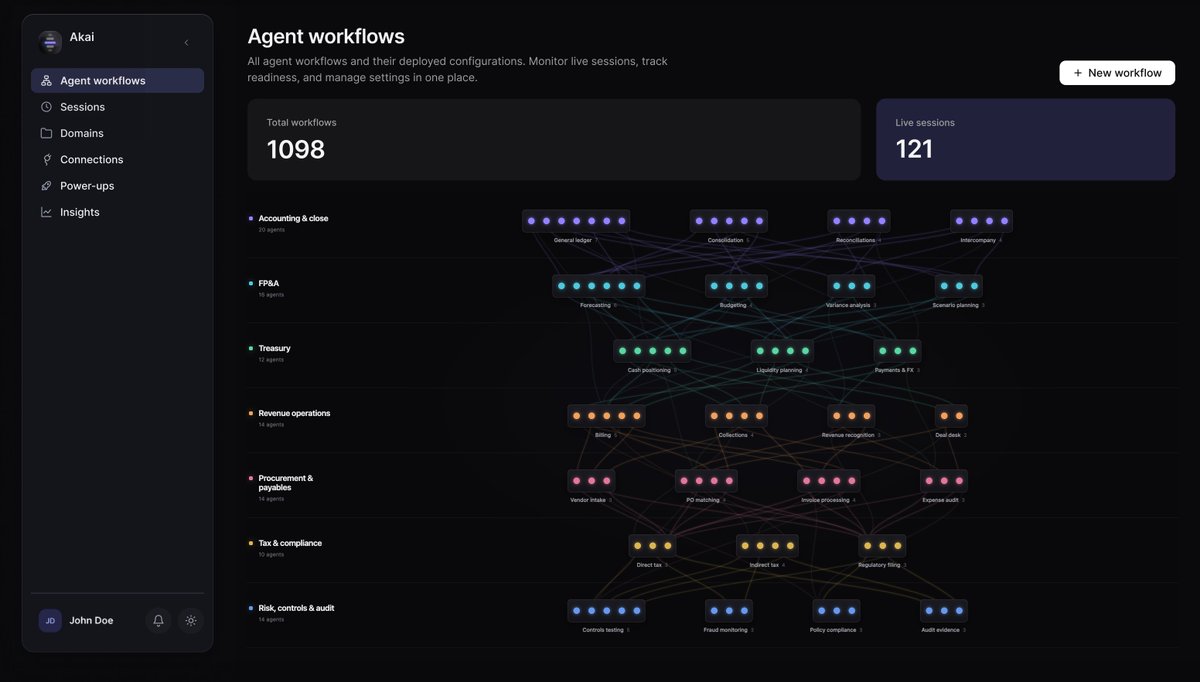Select the General ledger agent node

pyautogui.click(x=576, y=221)
